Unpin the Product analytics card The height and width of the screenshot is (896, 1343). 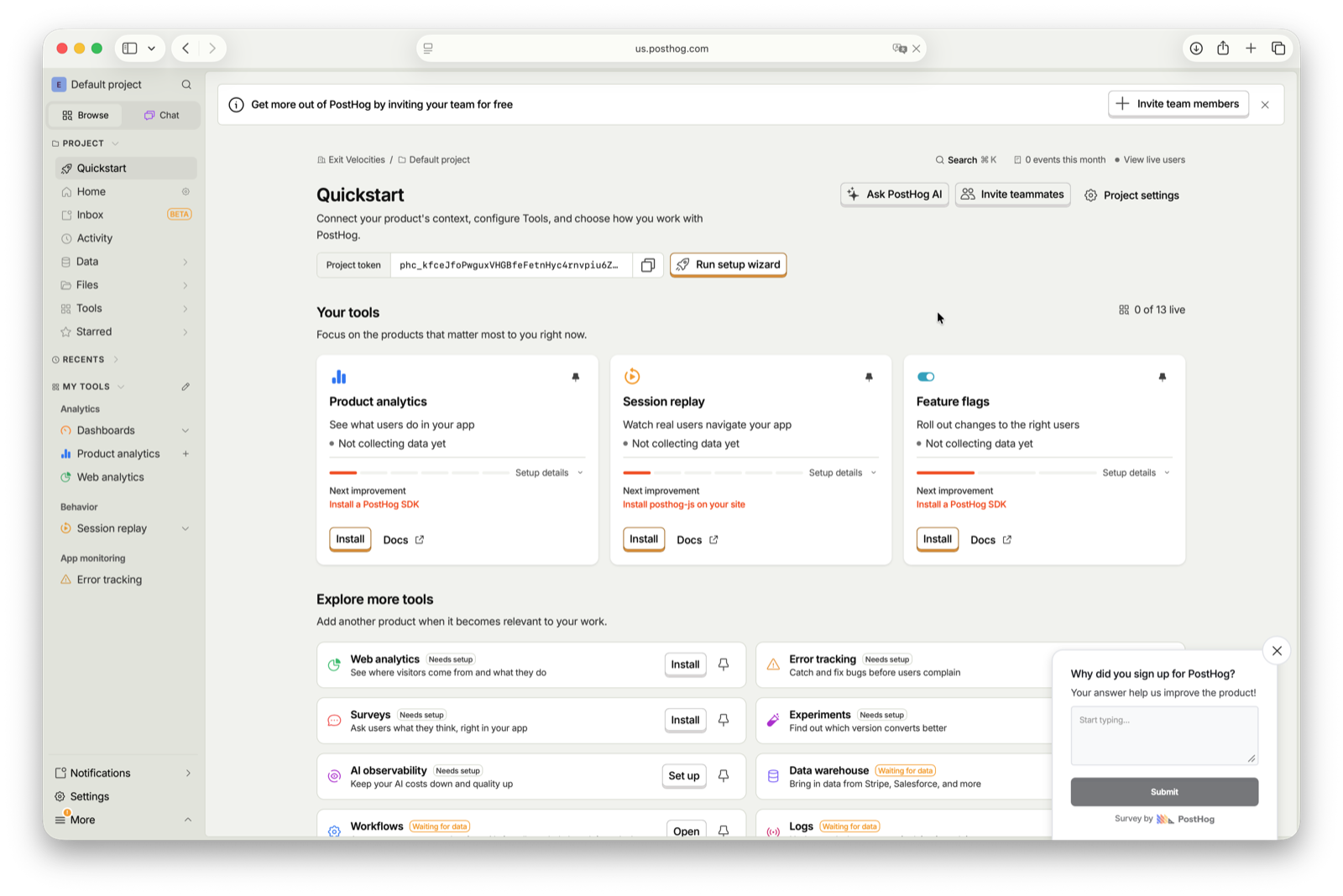(x=576, y=378)
